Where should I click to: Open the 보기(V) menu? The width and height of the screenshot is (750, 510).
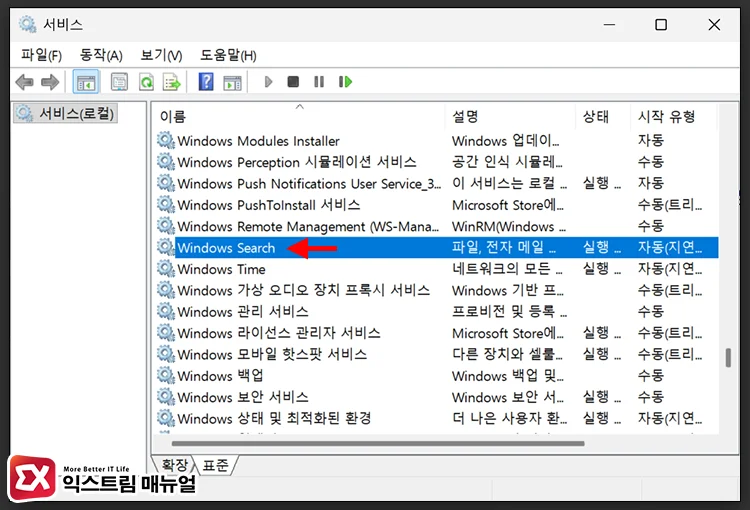(x=161, y=55)
